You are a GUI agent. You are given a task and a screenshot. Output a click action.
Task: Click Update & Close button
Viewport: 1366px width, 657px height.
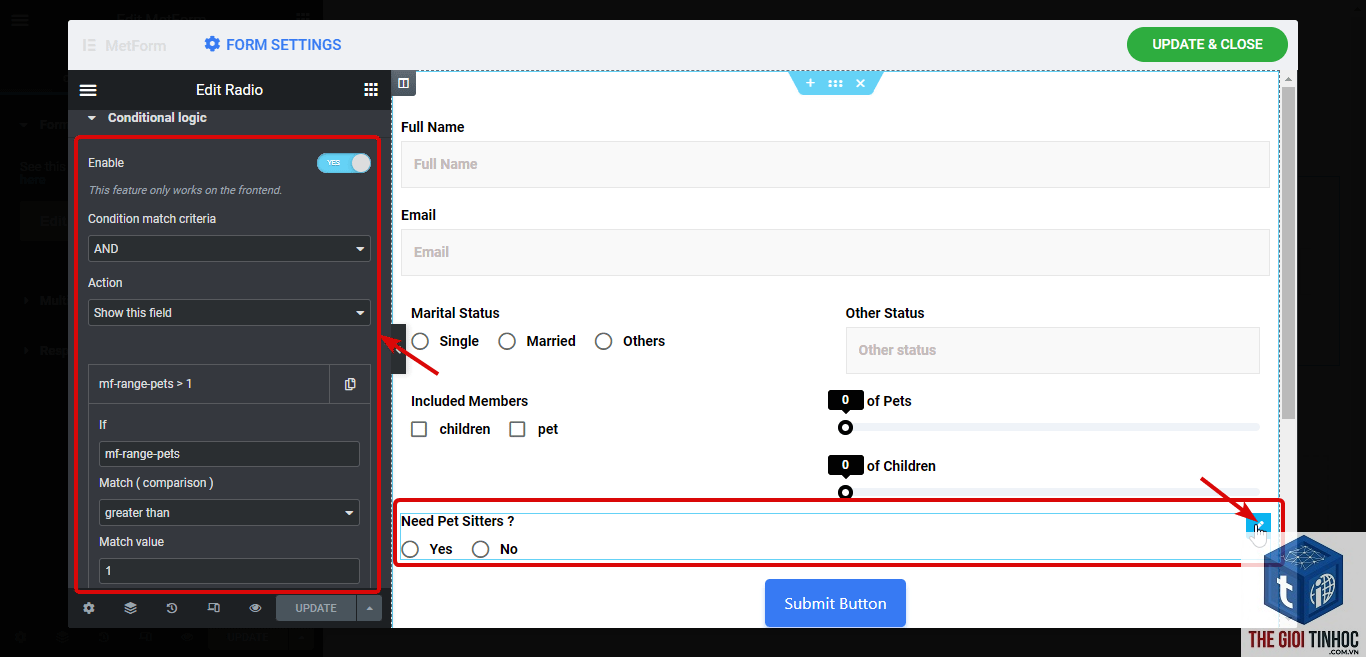click(x=1207, y=44)
